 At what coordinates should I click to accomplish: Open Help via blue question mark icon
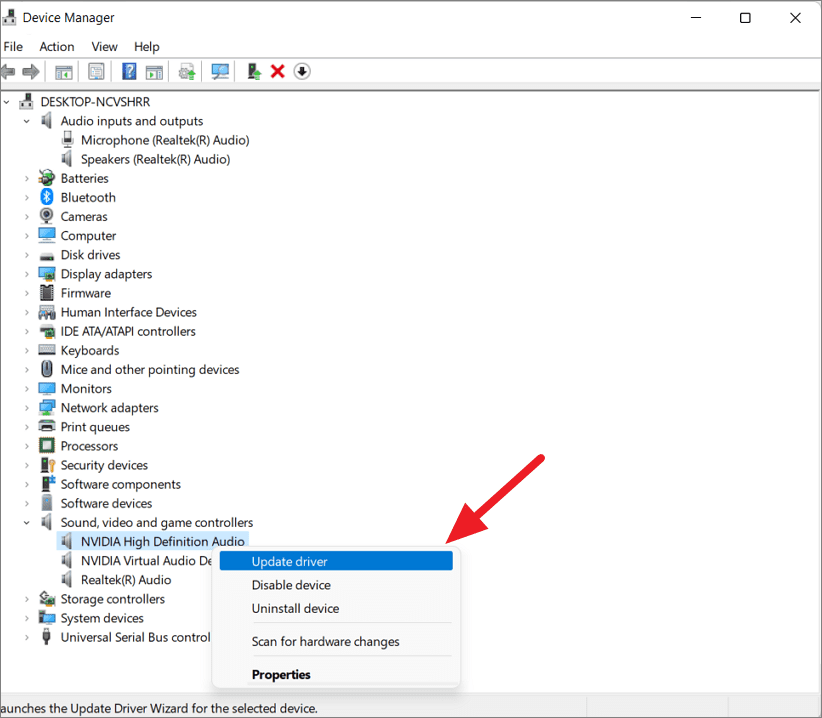point(129,71)
